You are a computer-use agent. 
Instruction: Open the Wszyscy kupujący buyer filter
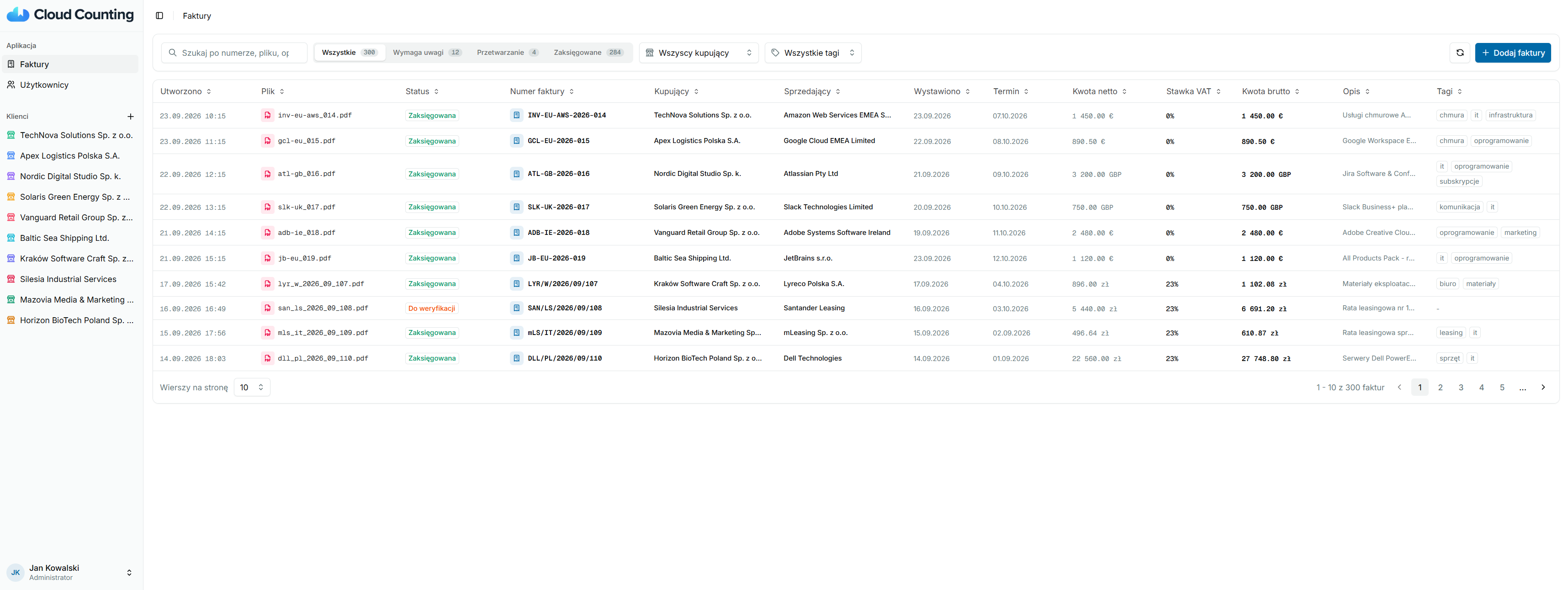(698, 53)
